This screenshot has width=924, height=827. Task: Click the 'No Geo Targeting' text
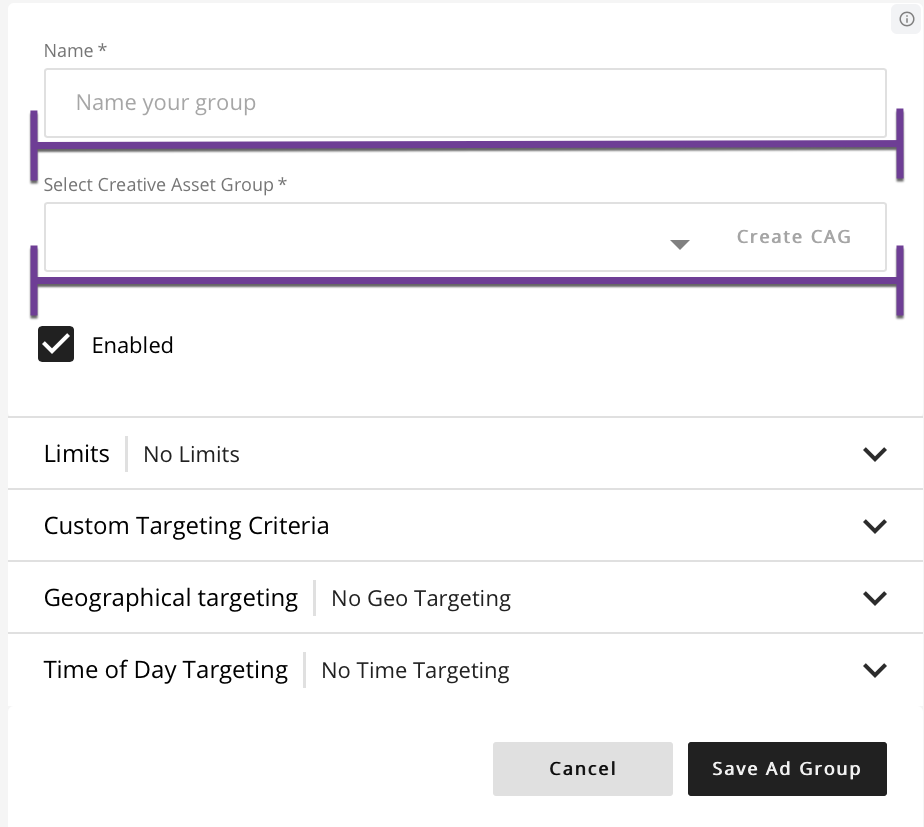pyautogui.click(x=421, y=598)
